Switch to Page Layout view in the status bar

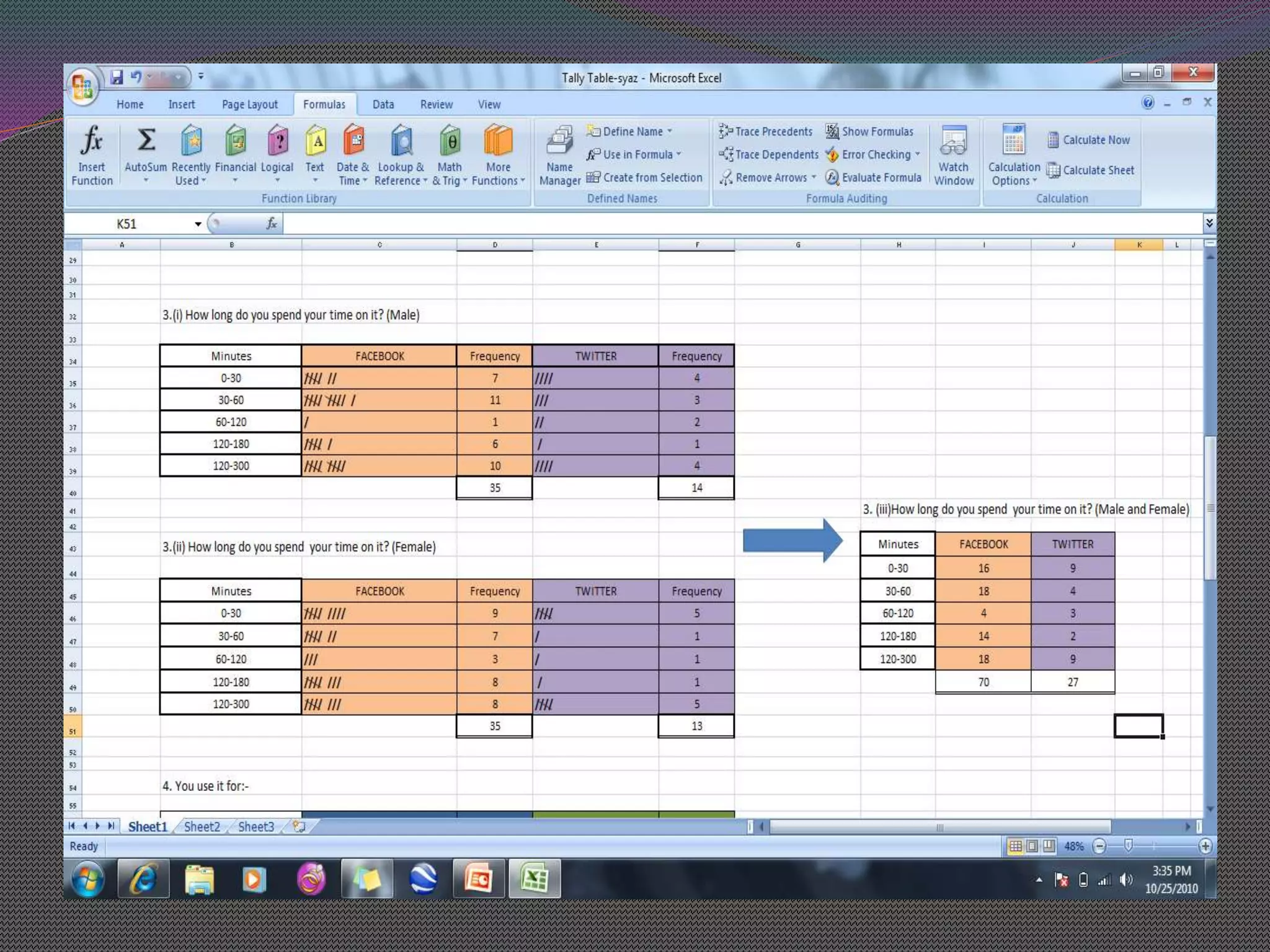pos(1032,846)
